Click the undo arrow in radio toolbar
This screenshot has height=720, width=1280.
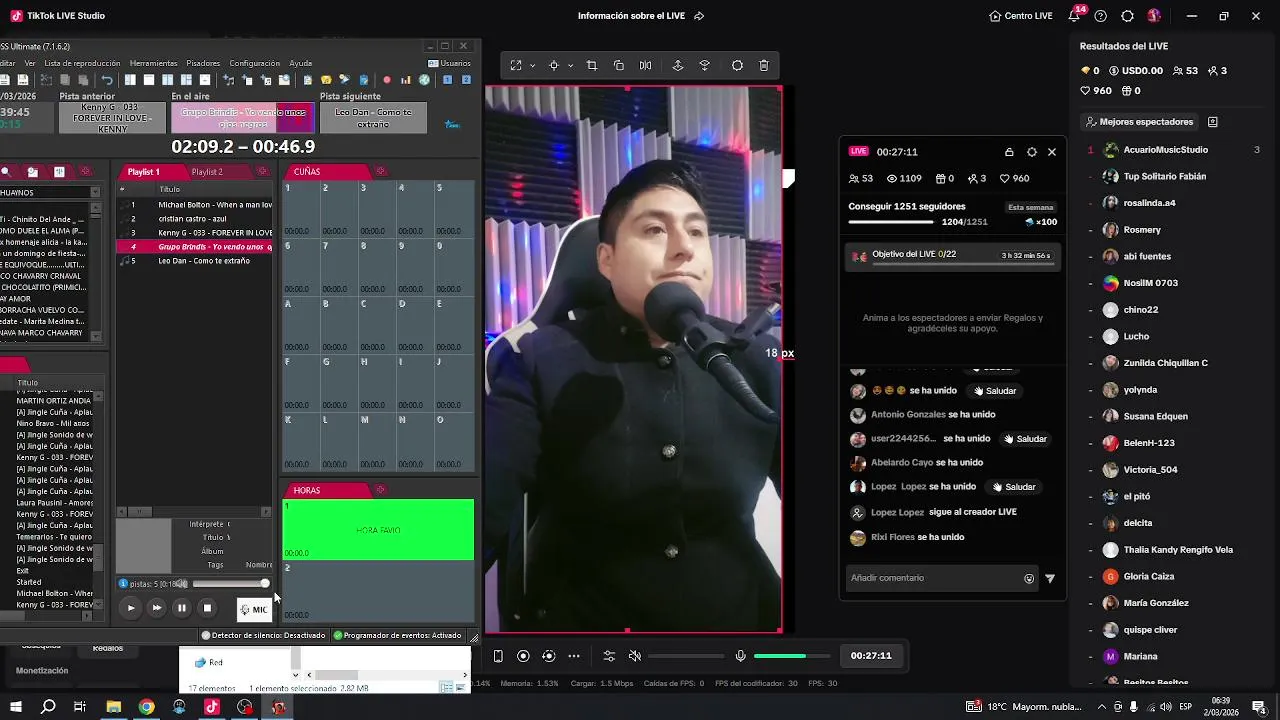point(107,80)
